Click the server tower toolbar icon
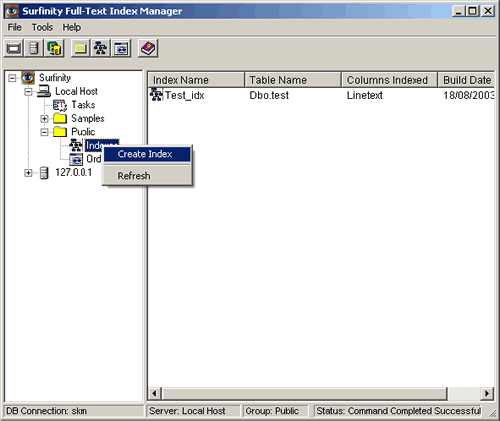This screenshot has height=421, width=500. 34,49
